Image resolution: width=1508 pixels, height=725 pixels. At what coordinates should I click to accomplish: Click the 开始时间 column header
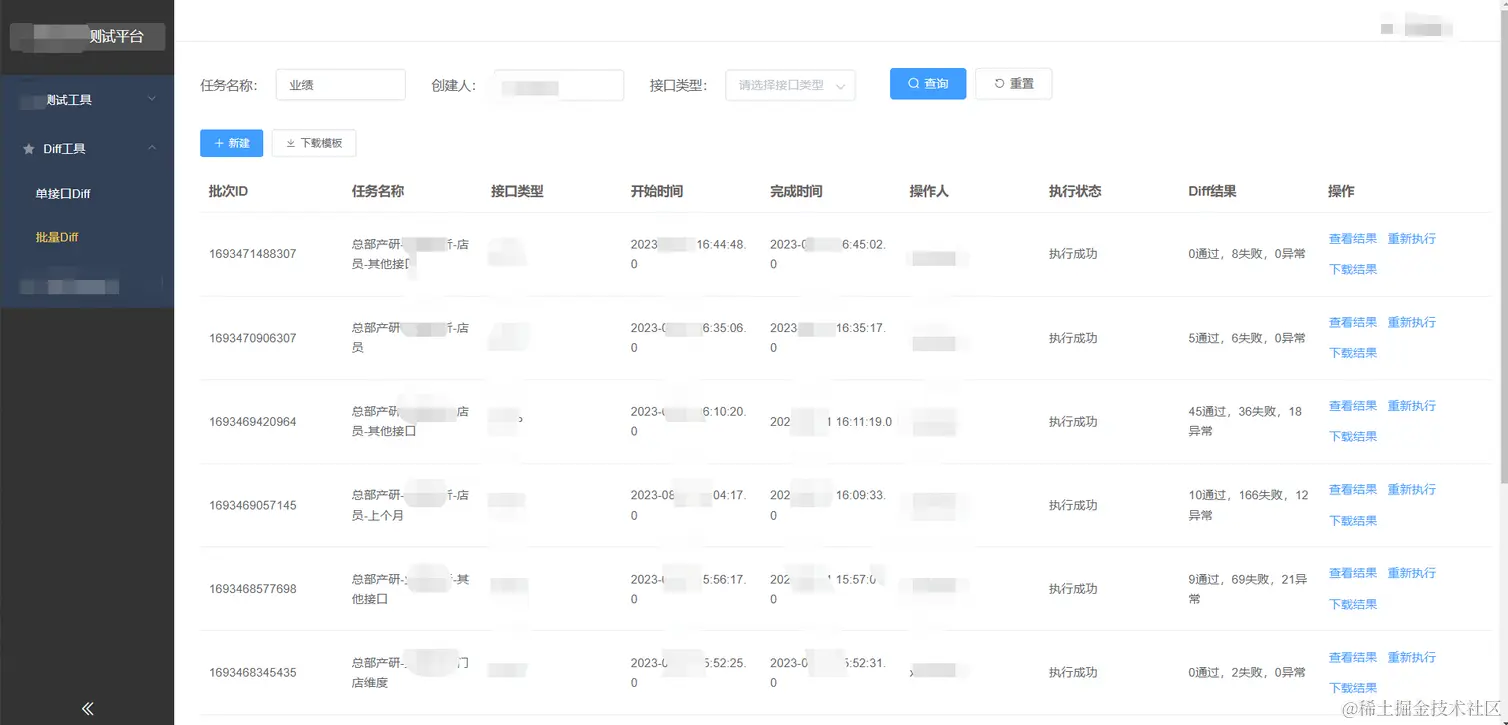[x=657, y=191]
